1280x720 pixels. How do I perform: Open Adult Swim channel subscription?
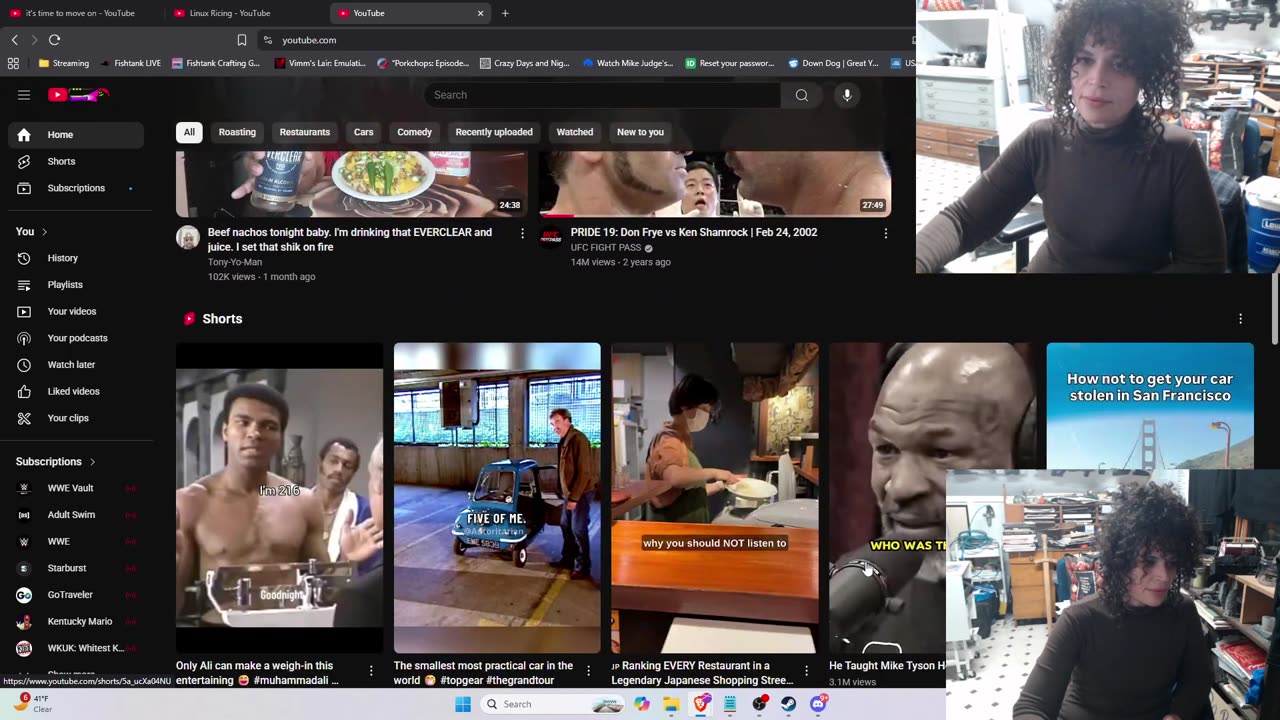(x=77, y=515)
